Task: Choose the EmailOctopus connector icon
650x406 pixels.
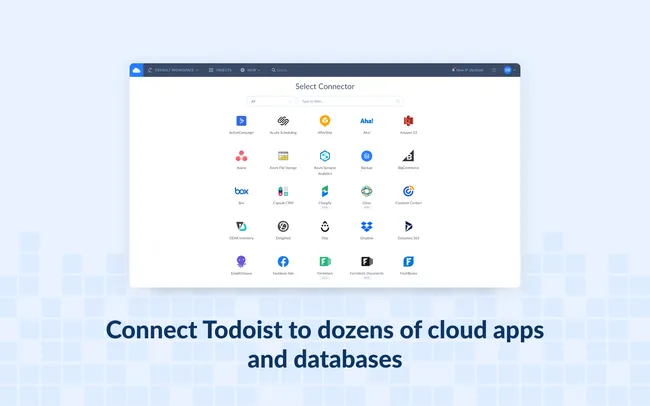Action: [x=241, y=262]
